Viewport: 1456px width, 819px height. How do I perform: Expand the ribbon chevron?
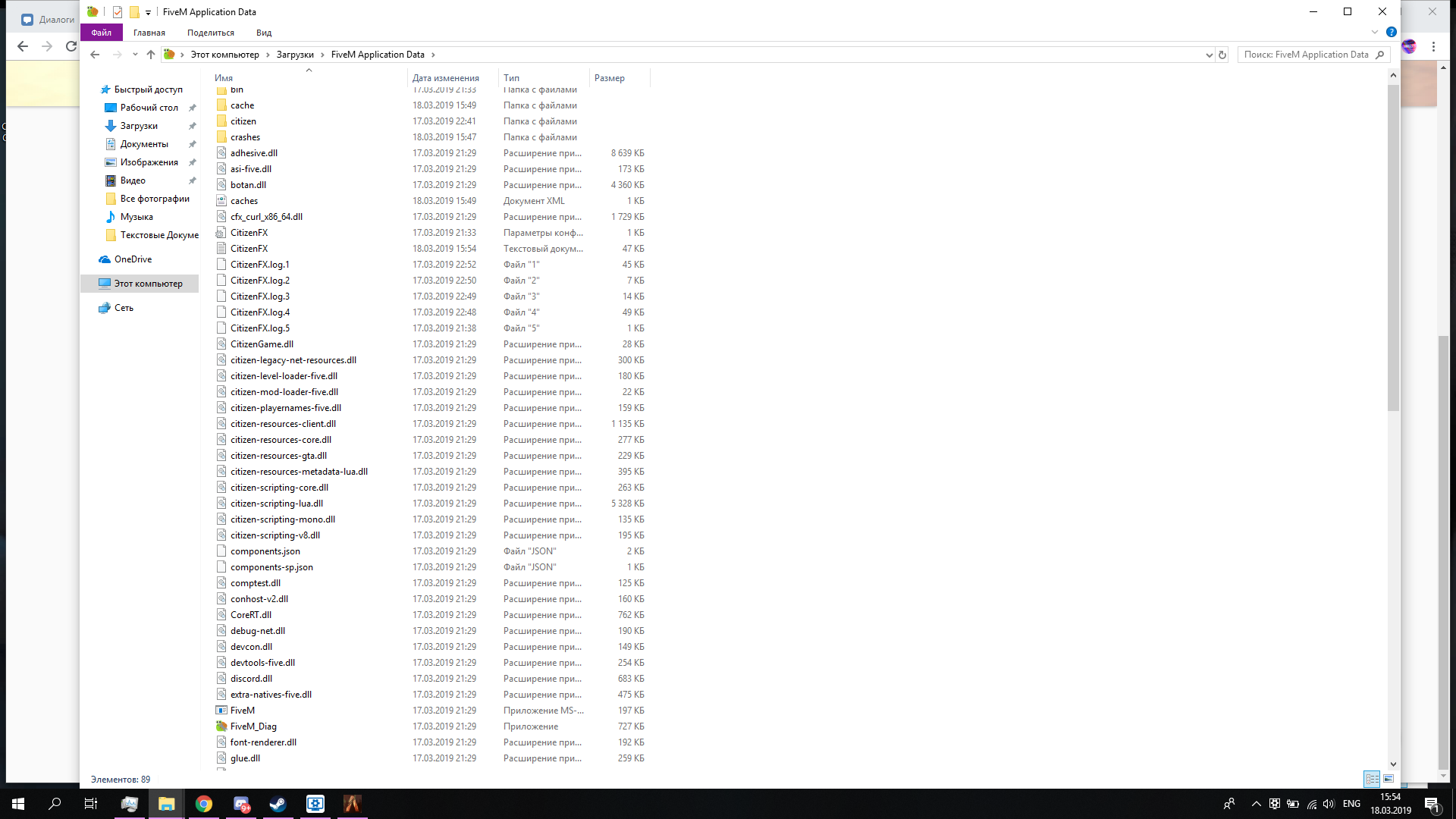1375,33
